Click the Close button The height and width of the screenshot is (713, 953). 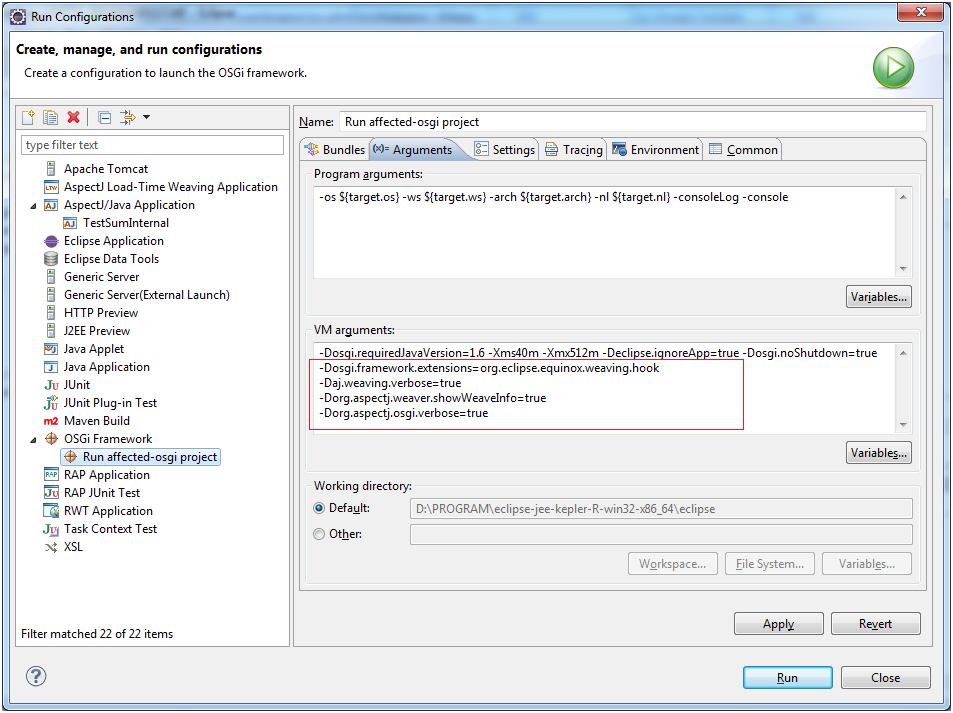[886, 677]
